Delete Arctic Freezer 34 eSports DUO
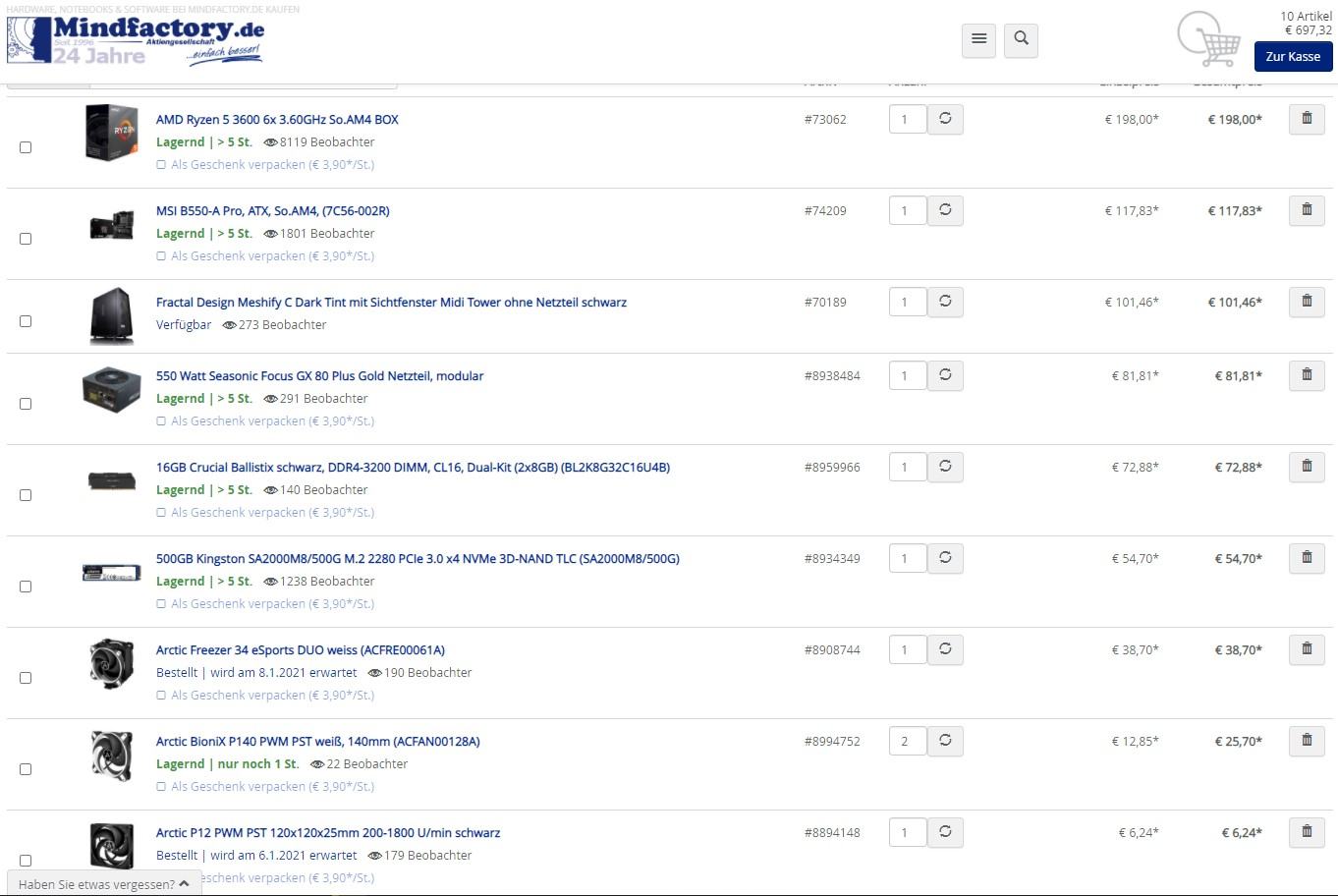The image size is (1338, 896). click(x=1307, y=649)
